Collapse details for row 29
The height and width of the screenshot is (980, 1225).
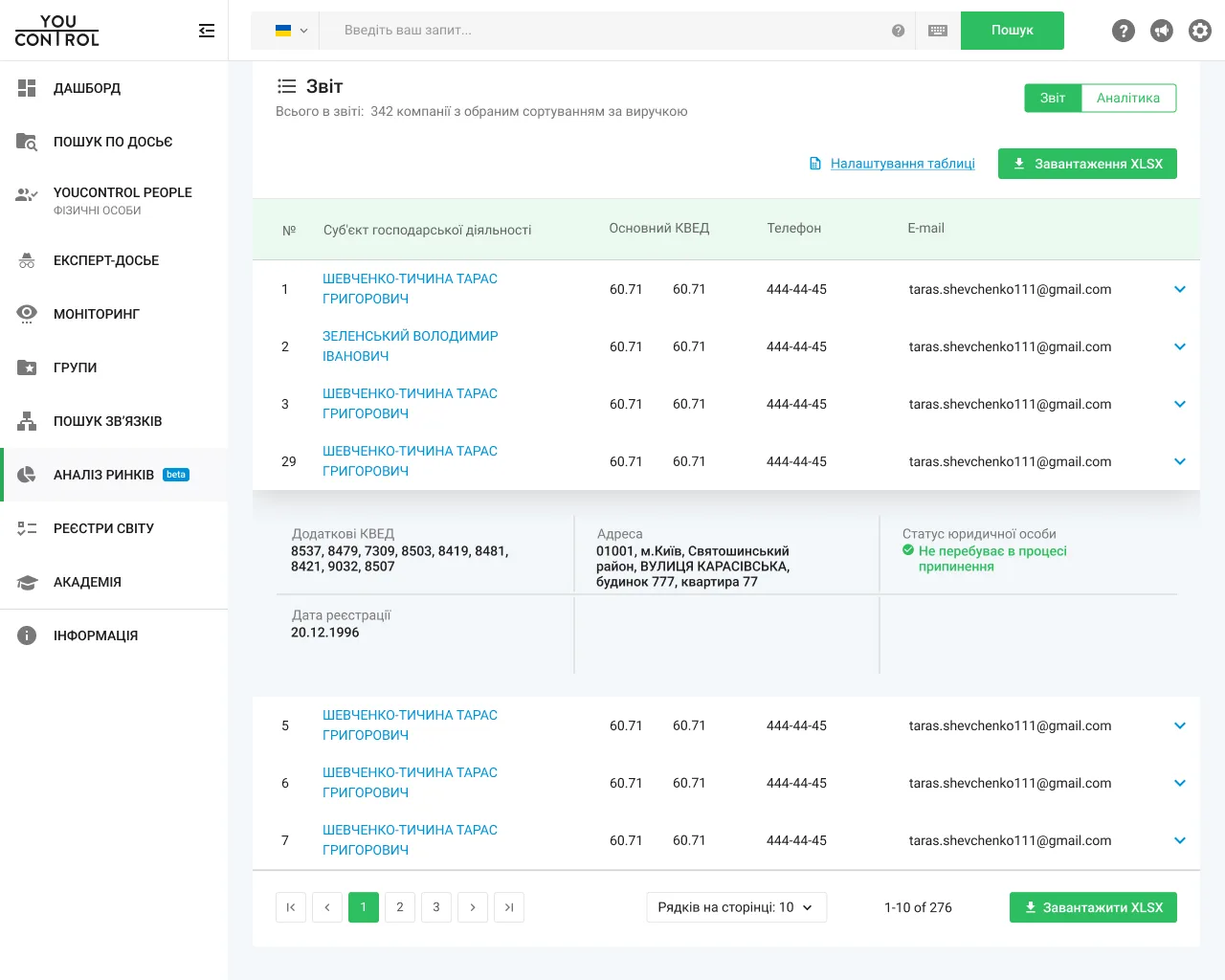pyautogui.click(x=1180, y=461)
